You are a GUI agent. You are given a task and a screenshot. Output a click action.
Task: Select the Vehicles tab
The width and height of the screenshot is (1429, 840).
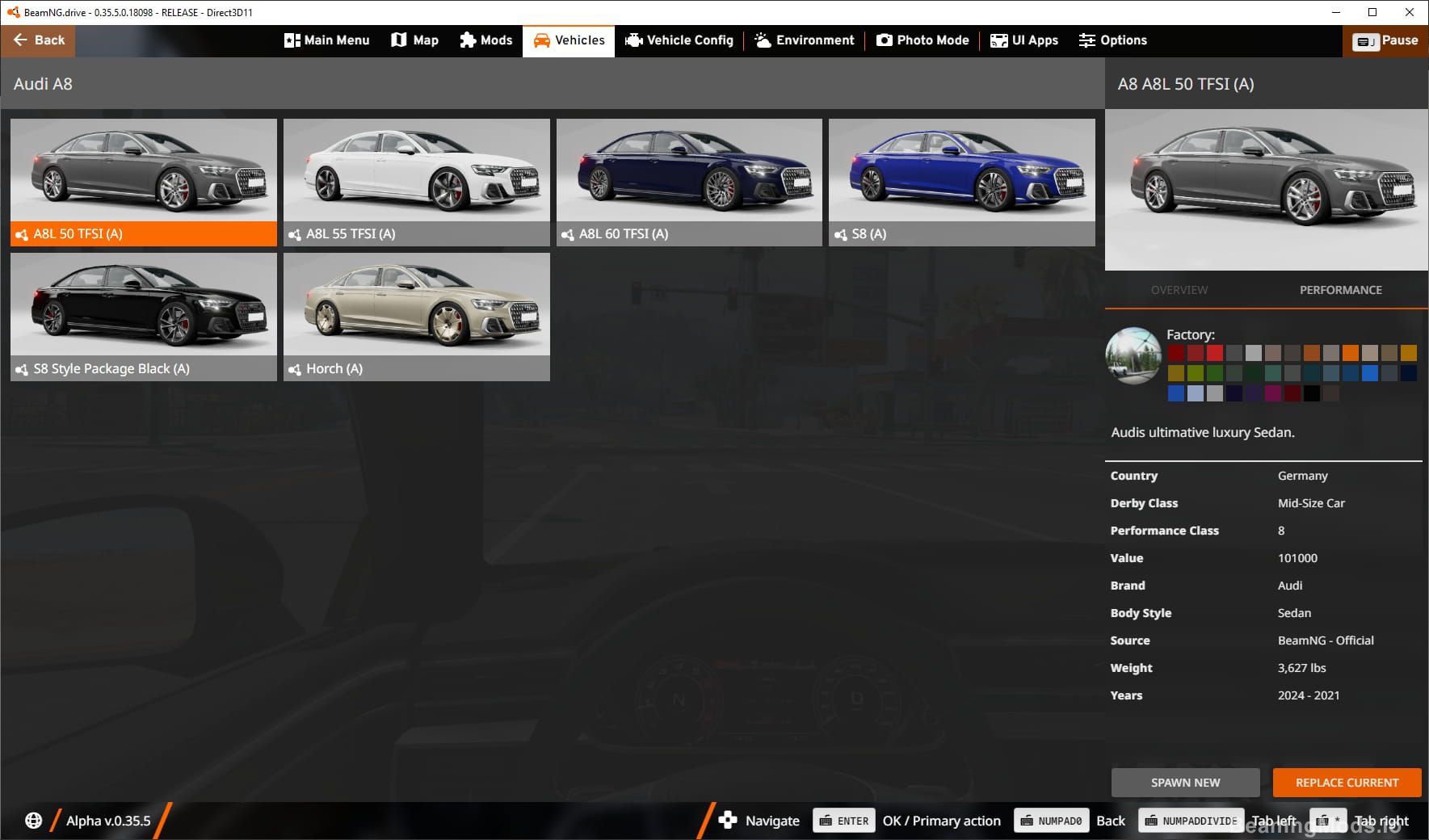[569, 40]
